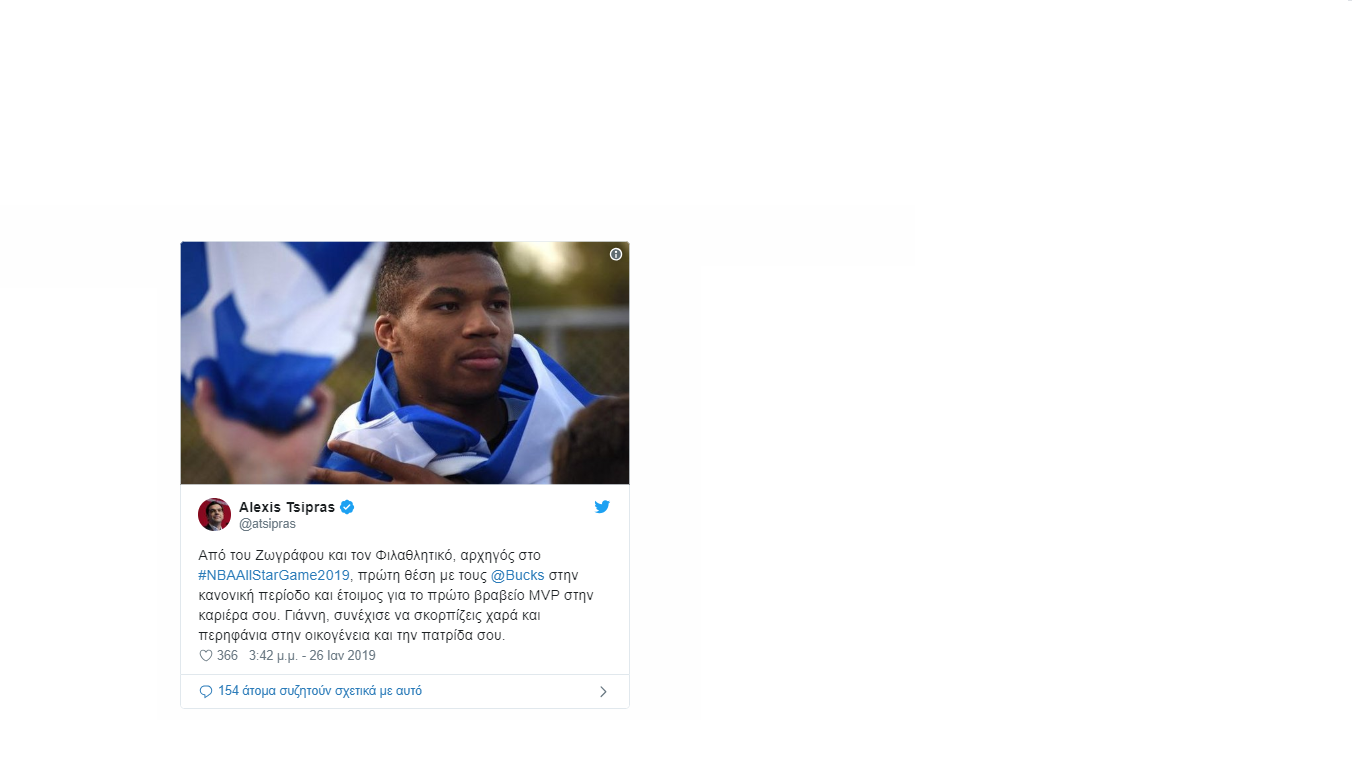Image resolution: width=1366 pixels, height=768 pixels.
Task: Open the tweet photo of the man in flag
Action: 405,363
